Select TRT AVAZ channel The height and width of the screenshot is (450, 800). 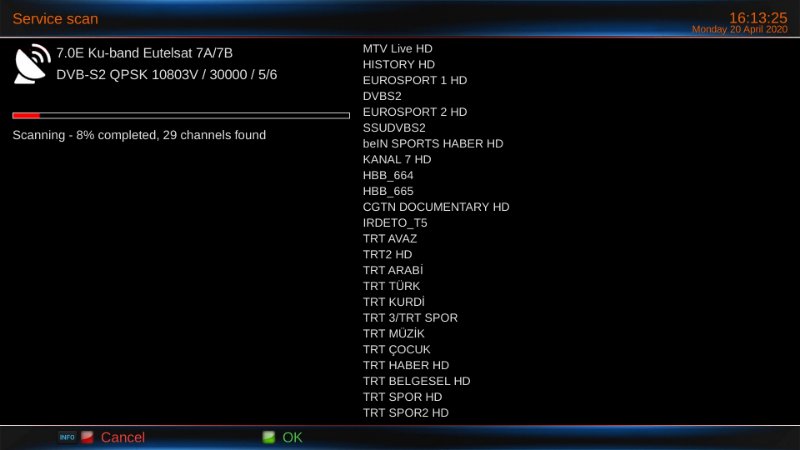390,238
